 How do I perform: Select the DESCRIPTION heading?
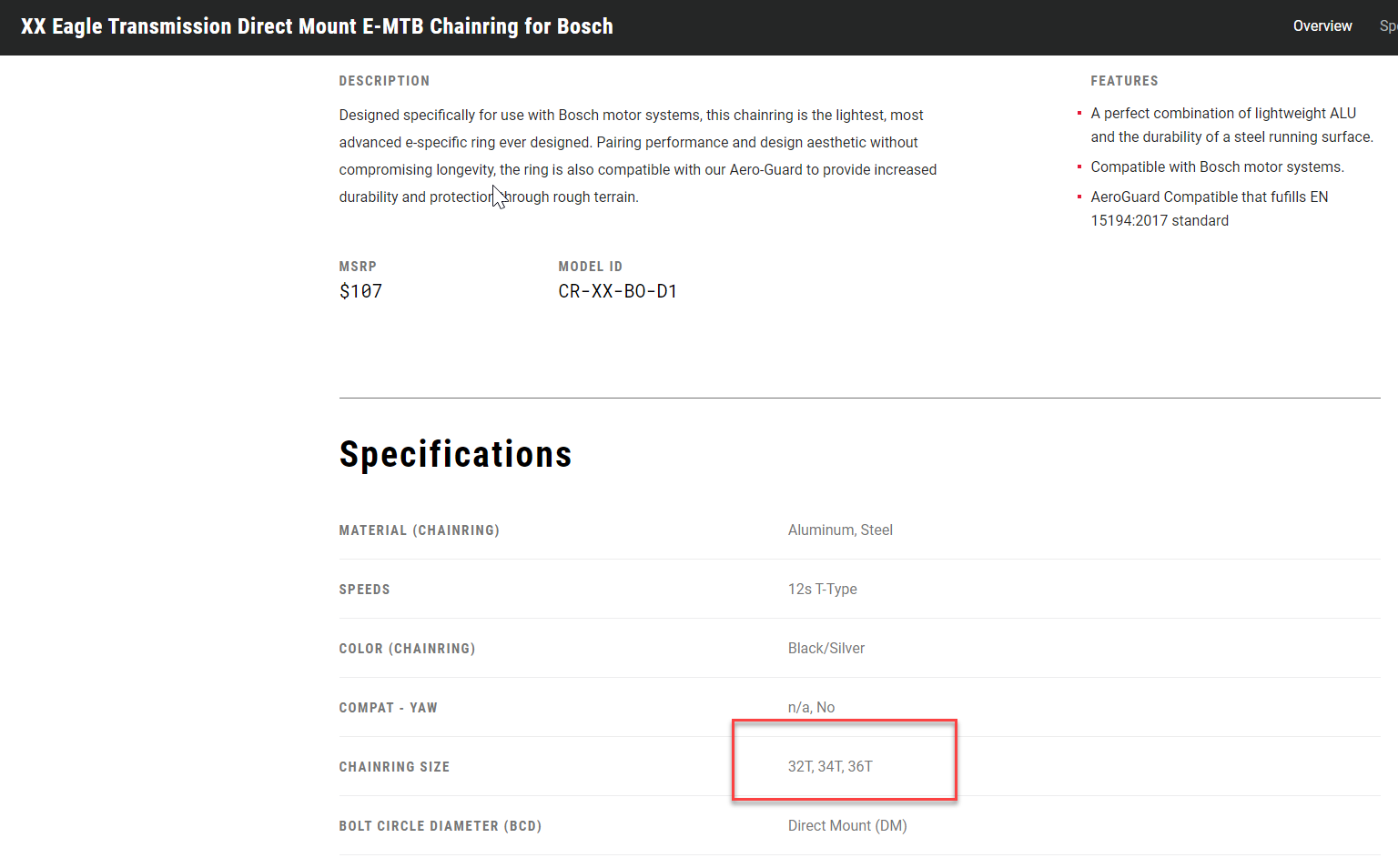(x=384, y=81)
